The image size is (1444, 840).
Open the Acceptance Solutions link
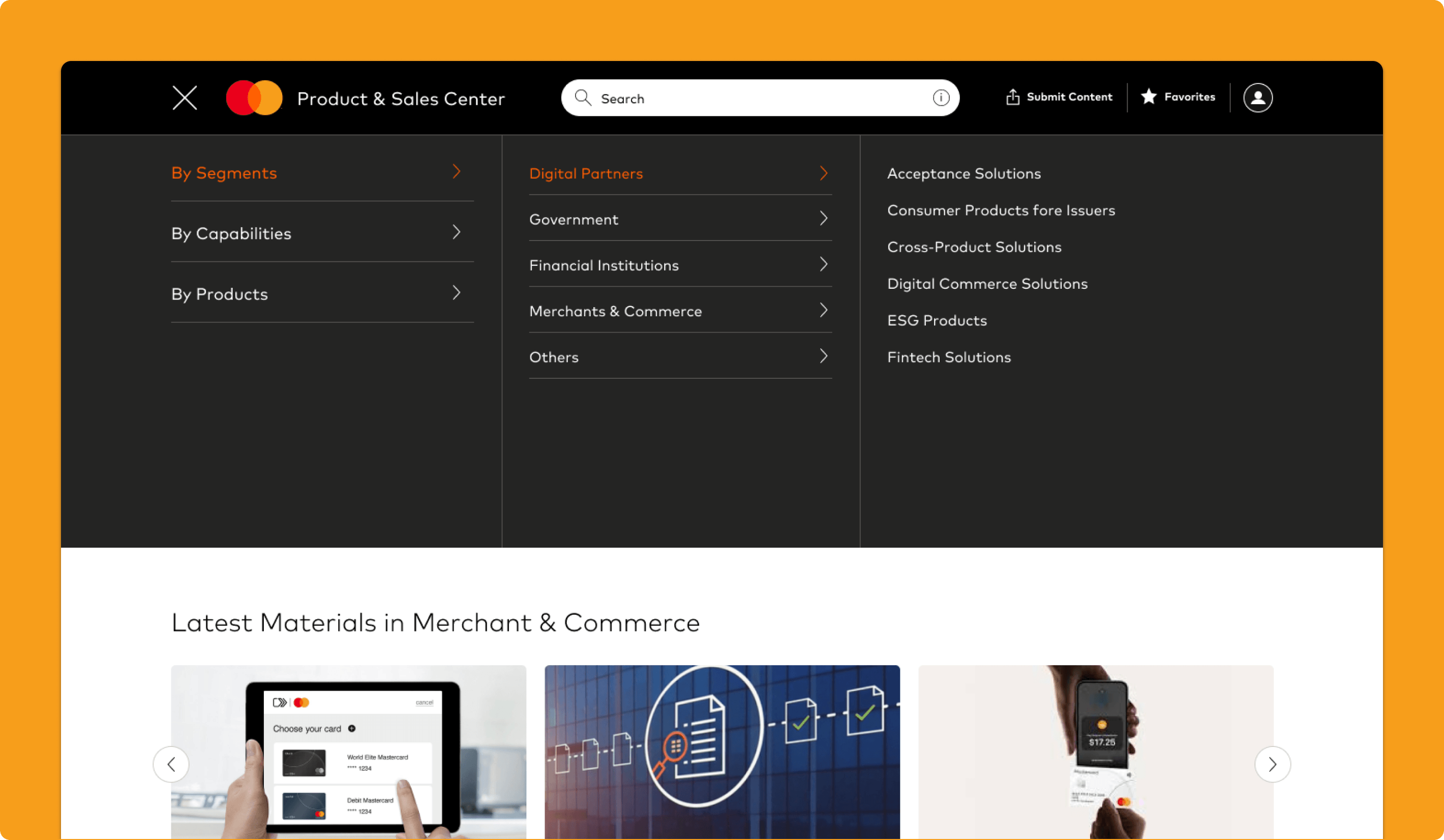pyautogui.click(x=964, y=173)
